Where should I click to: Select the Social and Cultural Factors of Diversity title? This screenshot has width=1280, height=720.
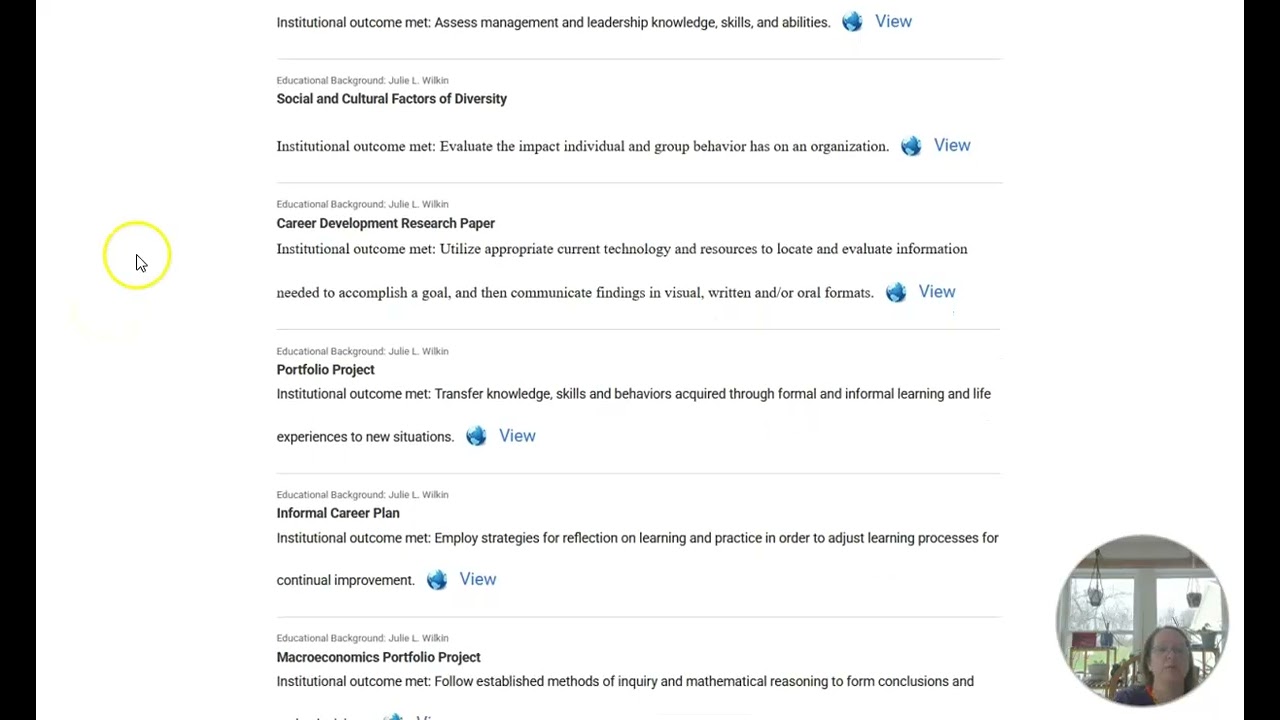pyautogui.click(x=391, y=99)
